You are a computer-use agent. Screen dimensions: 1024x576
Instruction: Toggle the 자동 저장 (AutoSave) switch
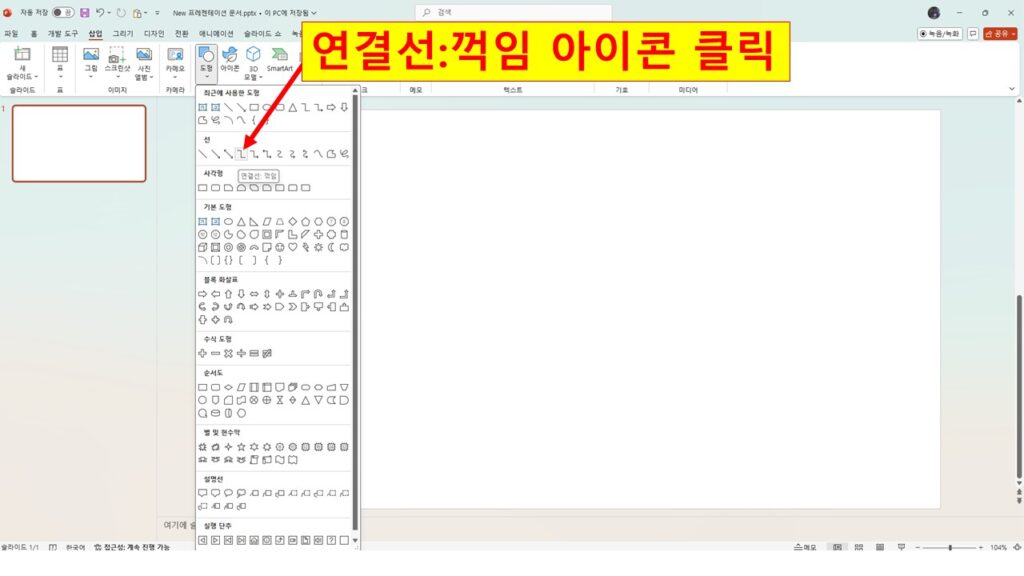63,12
